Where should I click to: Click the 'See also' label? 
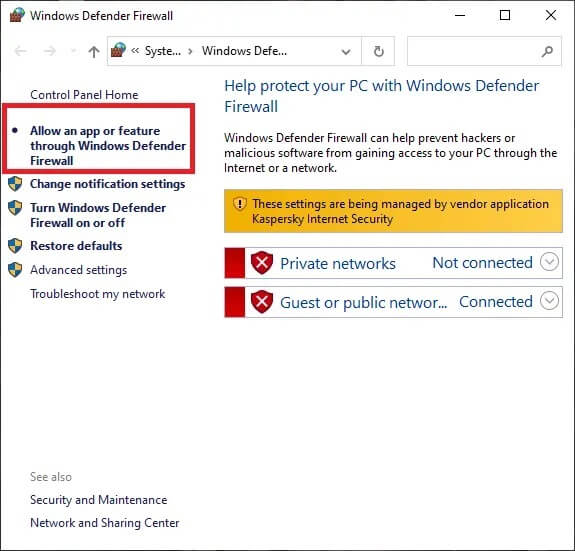point(51,477)
